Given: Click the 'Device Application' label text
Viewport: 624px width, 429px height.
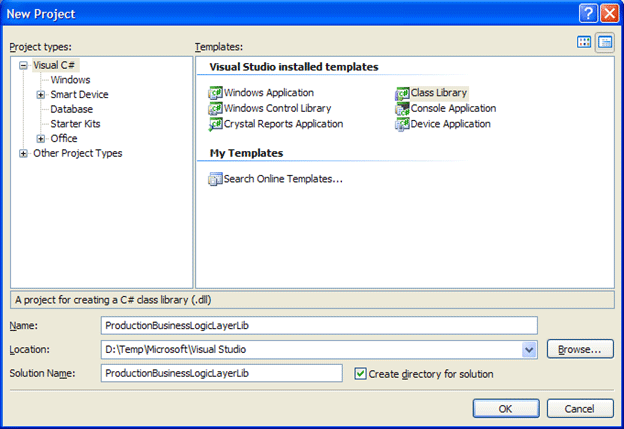Looking at the screenshot, I should pyautogui.click(x=450, y=124).
